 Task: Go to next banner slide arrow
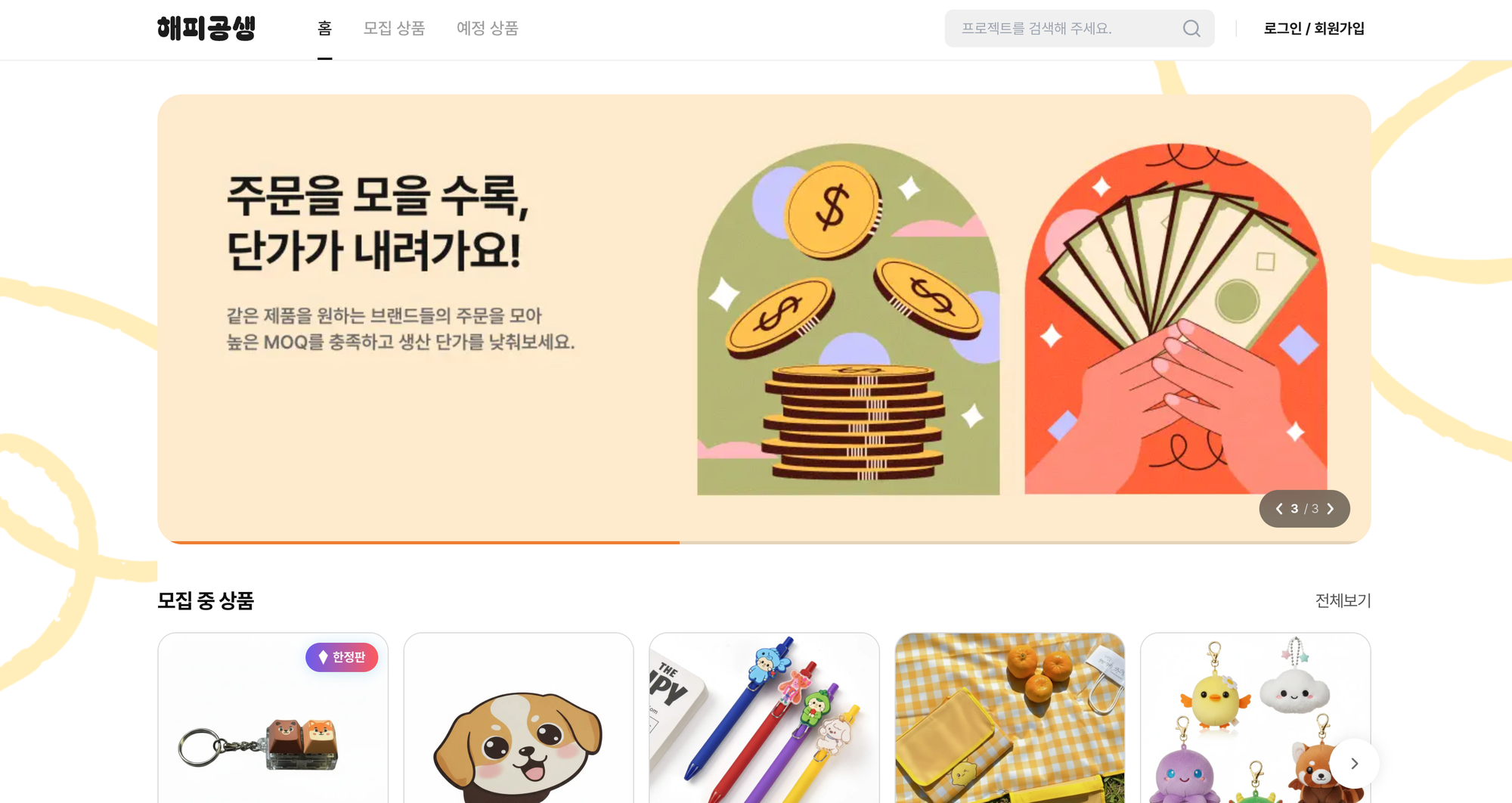pyautogui.click(x=1331, y=509)
